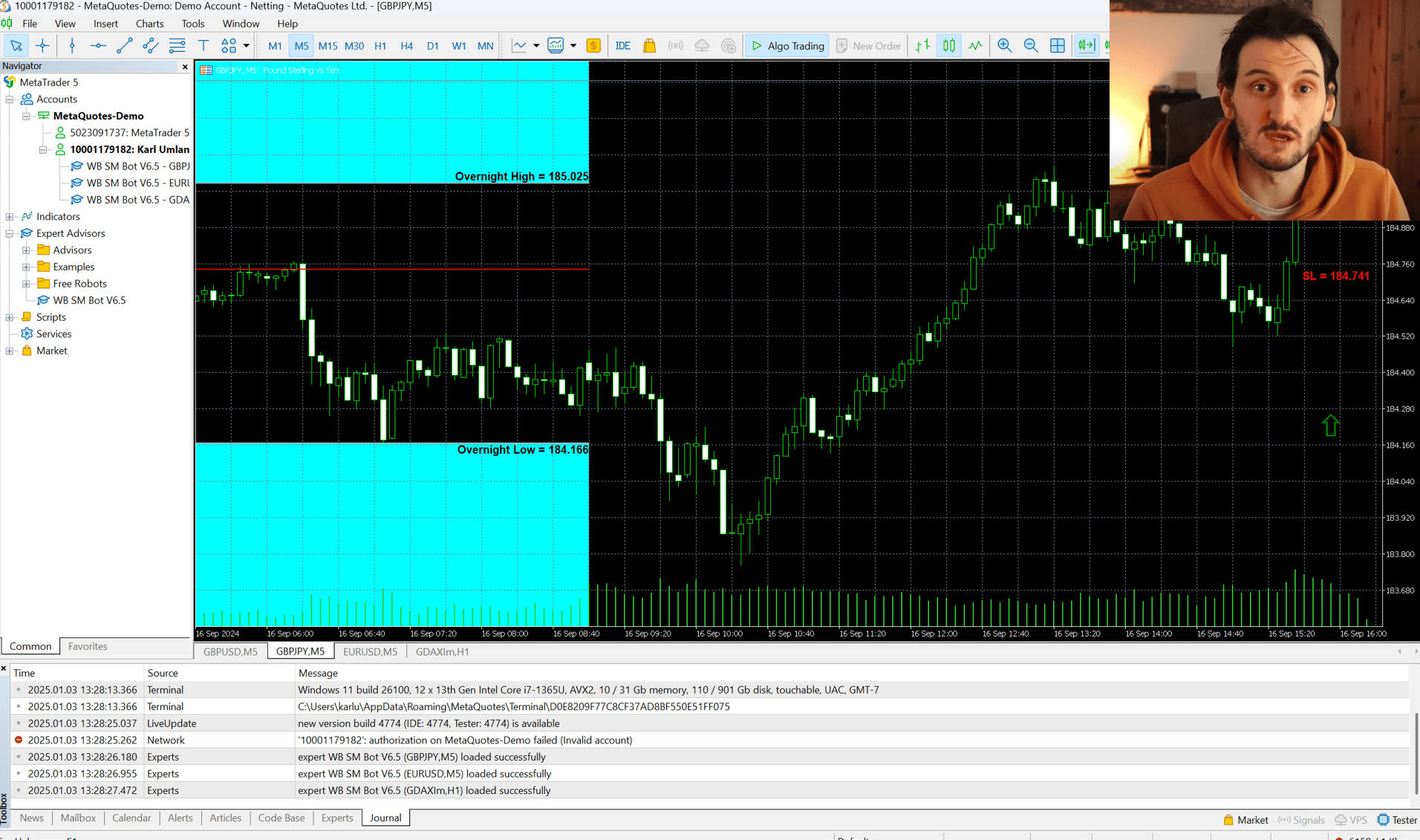Expand the Indicators tree node
The width and height of the screenshot is (1420, 840).
10,217
